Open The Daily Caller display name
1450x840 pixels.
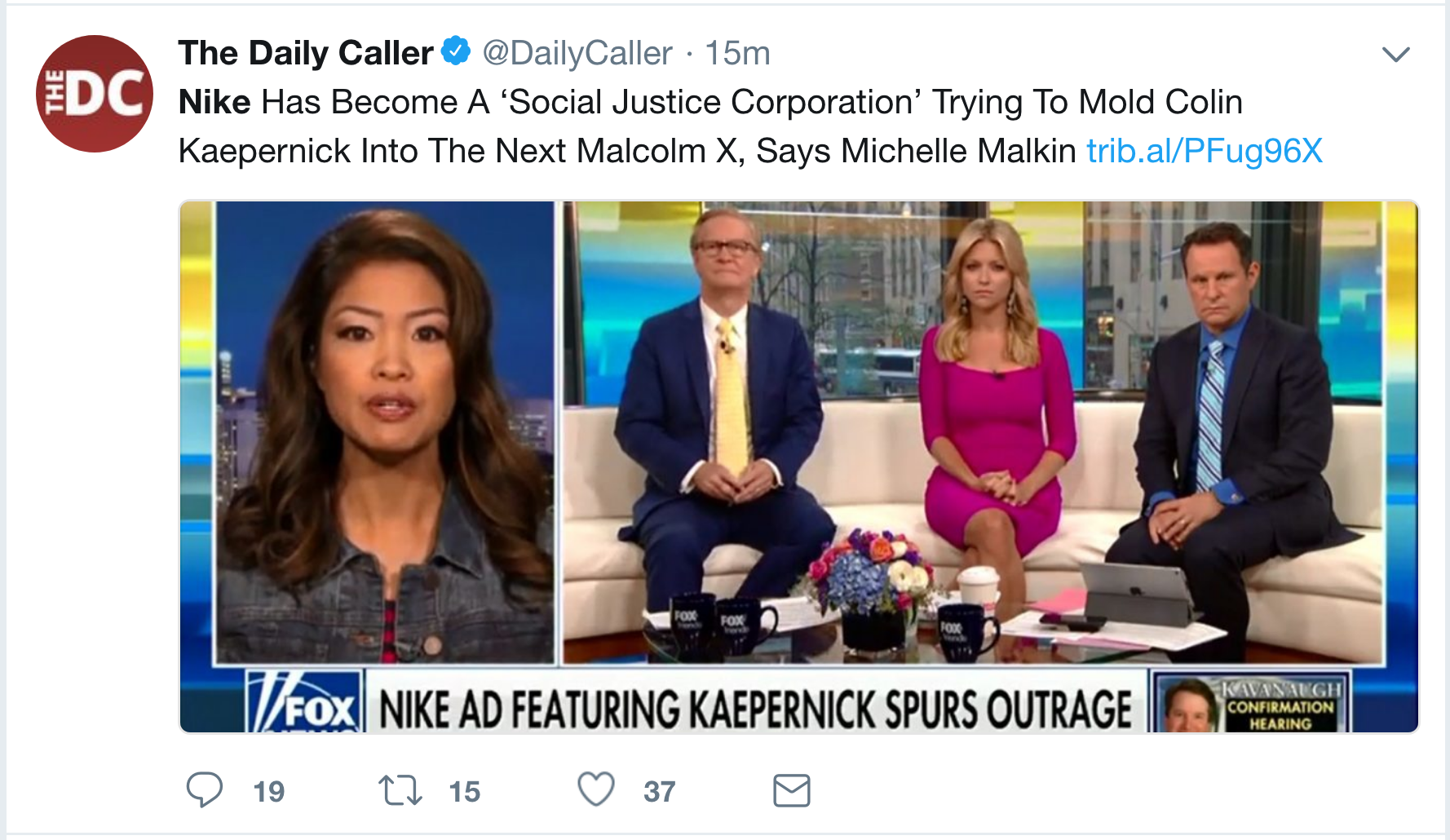(x=306, y=53)
